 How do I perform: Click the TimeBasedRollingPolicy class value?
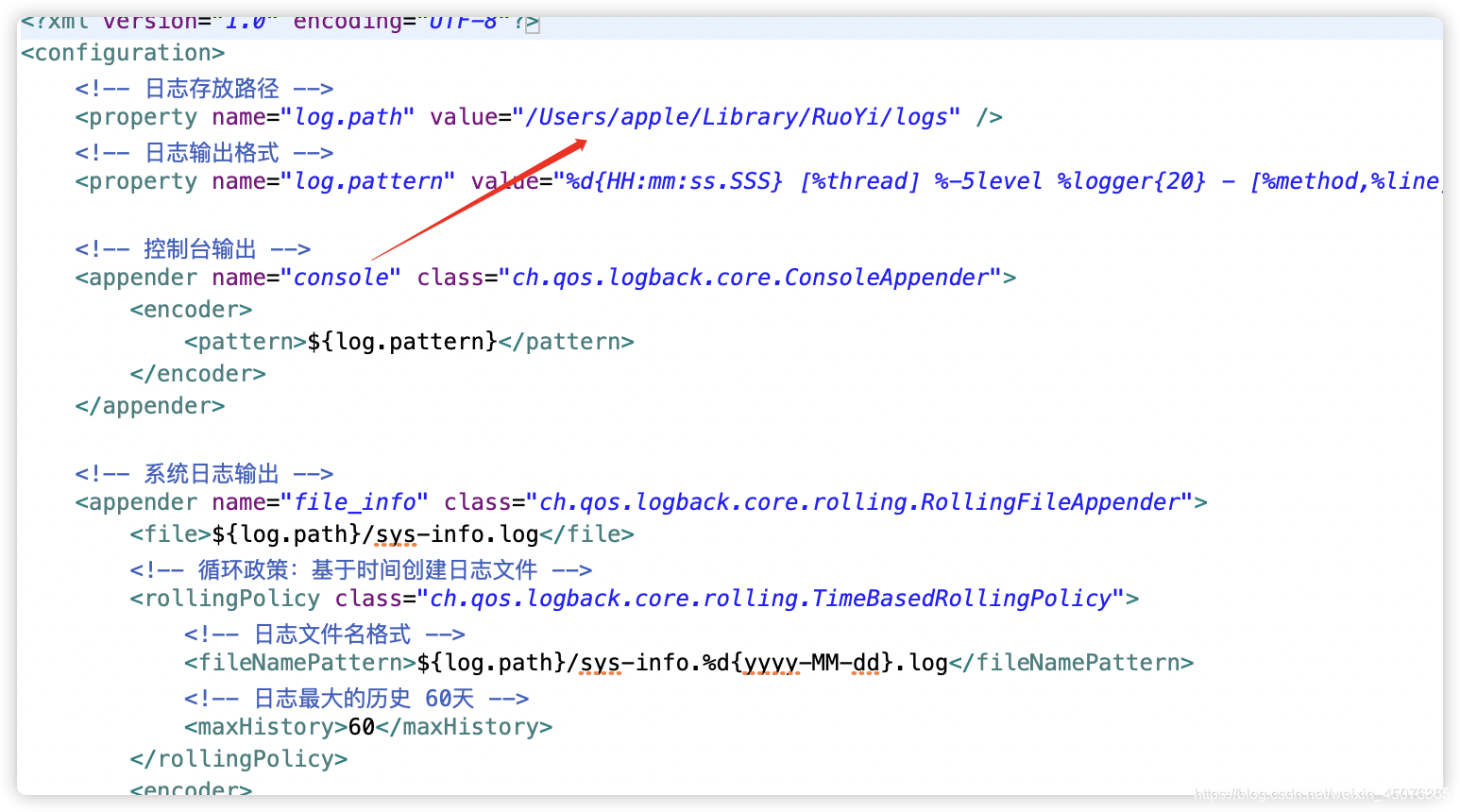[771, 599]
